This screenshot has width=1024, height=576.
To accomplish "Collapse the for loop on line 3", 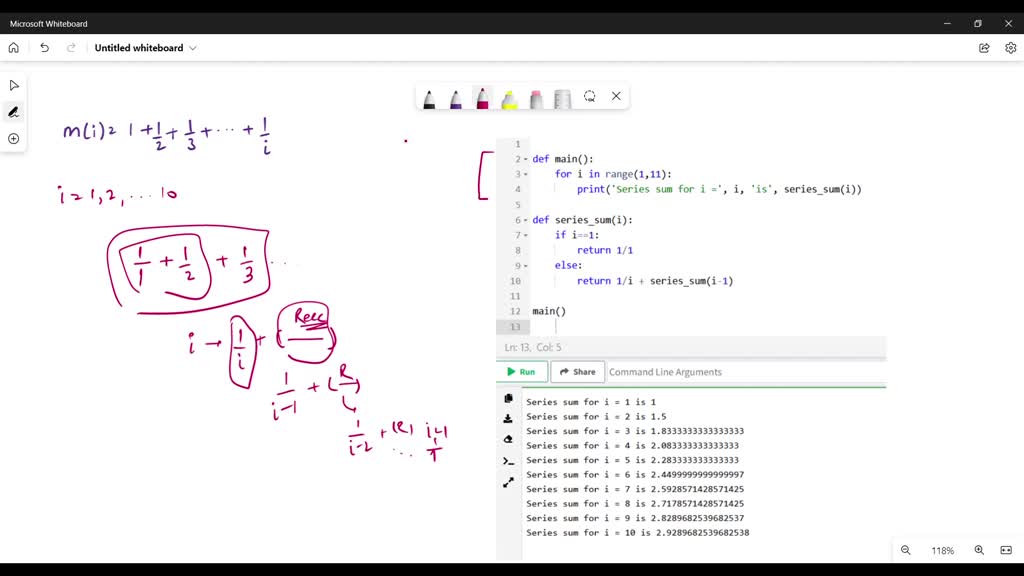I will 526,174.
